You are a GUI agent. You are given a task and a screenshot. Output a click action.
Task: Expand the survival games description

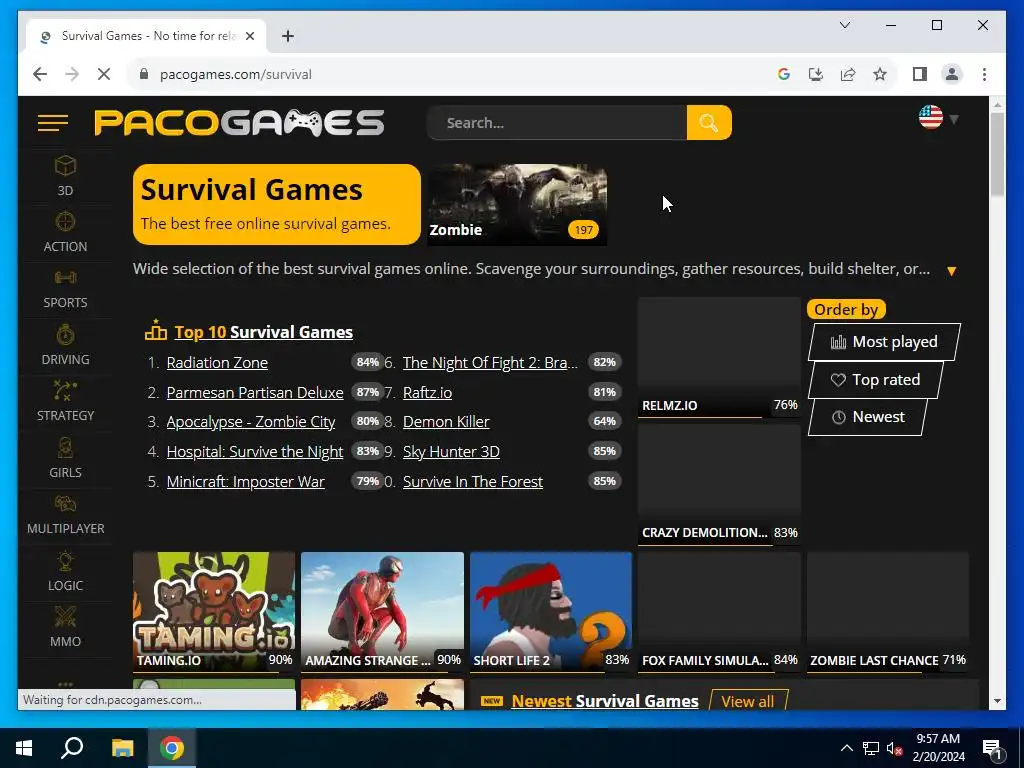pos(952,270)
